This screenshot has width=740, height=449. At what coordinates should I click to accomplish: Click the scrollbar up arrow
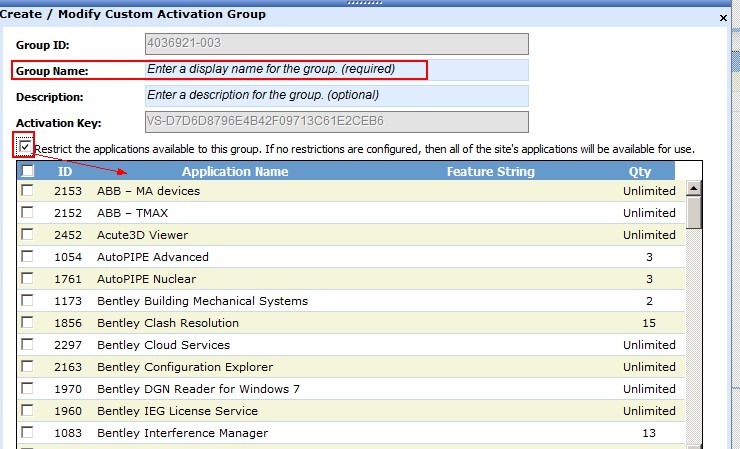pos(694,188)
